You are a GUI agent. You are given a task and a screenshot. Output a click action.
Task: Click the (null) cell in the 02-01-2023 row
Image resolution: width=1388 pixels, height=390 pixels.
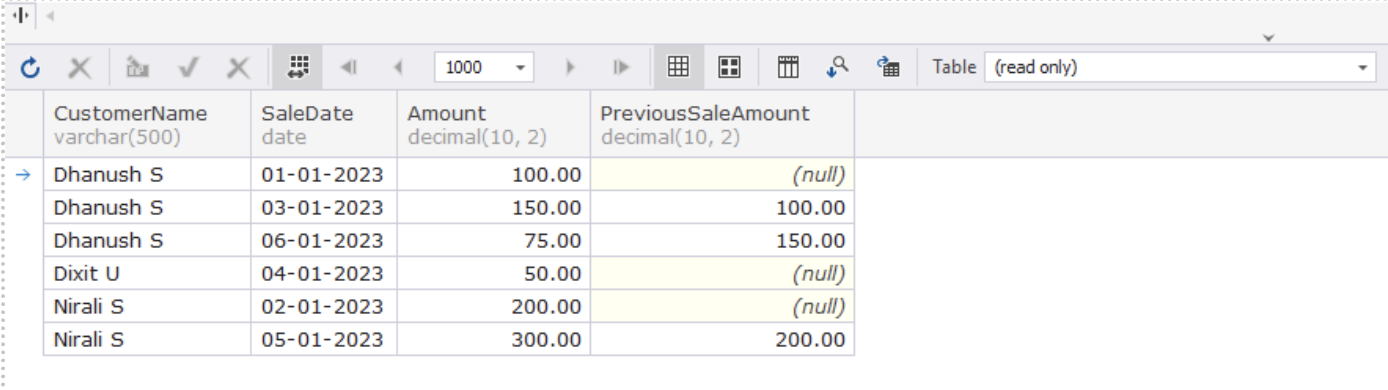pos(722,306)
